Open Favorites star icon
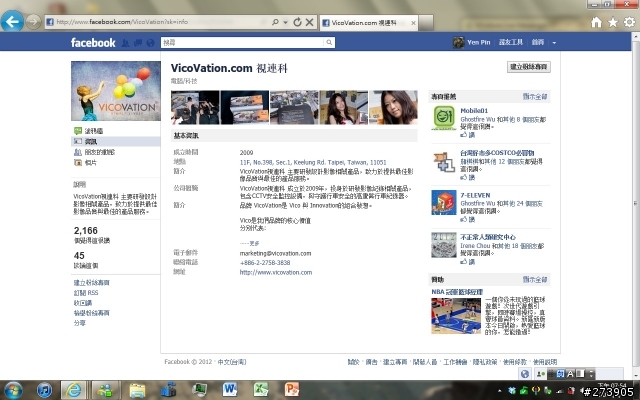Image resolution: width=640 pixels, height=400 pixels. point(613,22)
